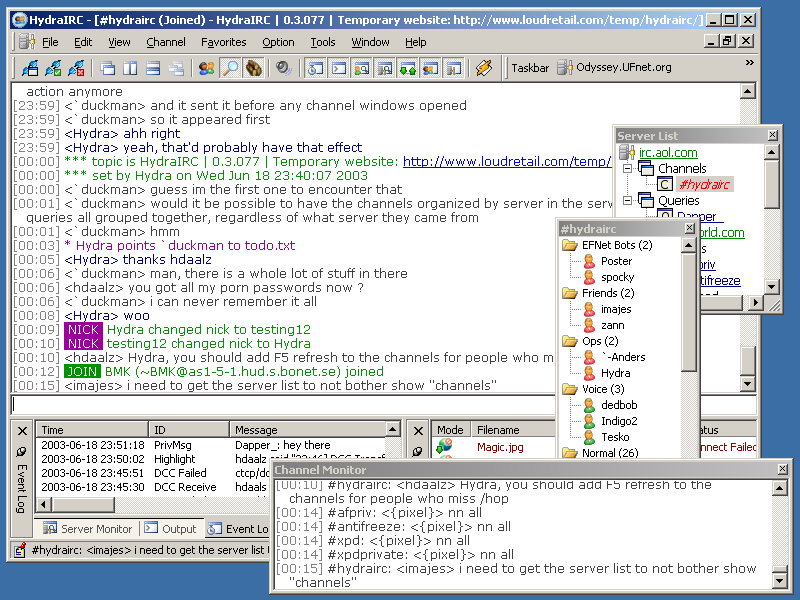Select user Poster in the user list
The image size is (800, 600).
tap(616, 261)
